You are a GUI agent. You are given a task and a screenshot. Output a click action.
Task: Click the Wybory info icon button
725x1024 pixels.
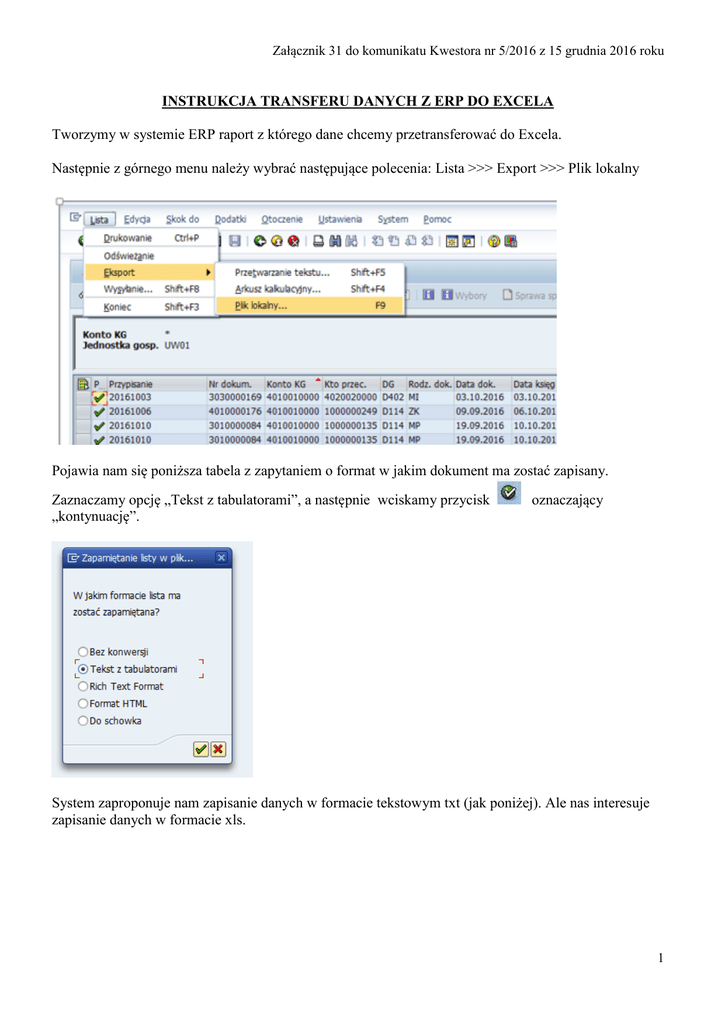point(428,295)
